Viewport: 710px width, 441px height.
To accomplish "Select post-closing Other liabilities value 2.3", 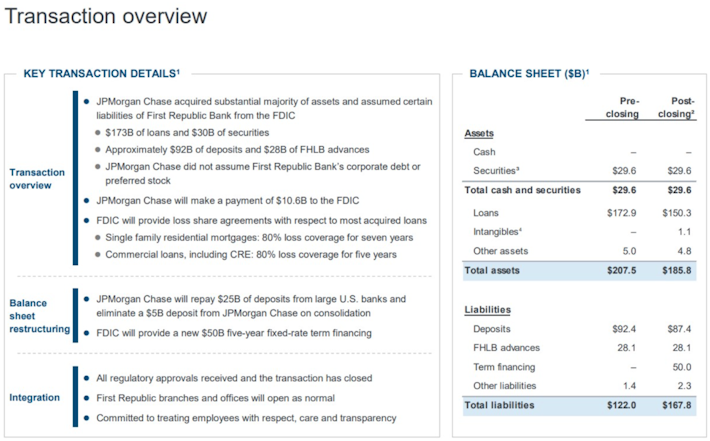I will pyautogui.click(x=684, y=386).
